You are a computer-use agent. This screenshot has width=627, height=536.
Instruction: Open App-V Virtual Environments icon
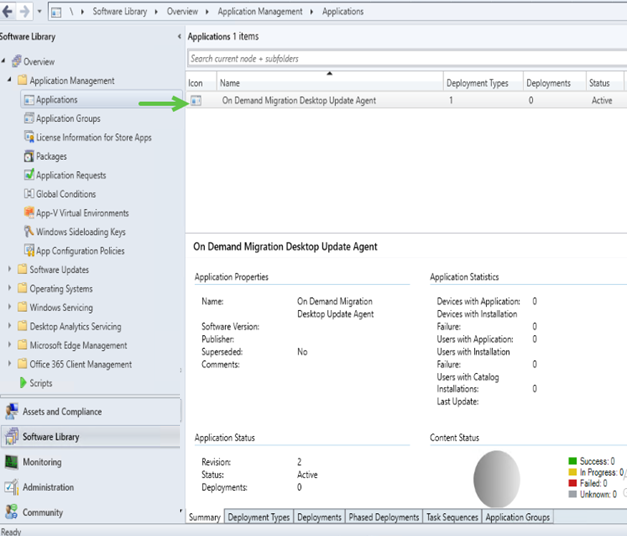[29, 213]
